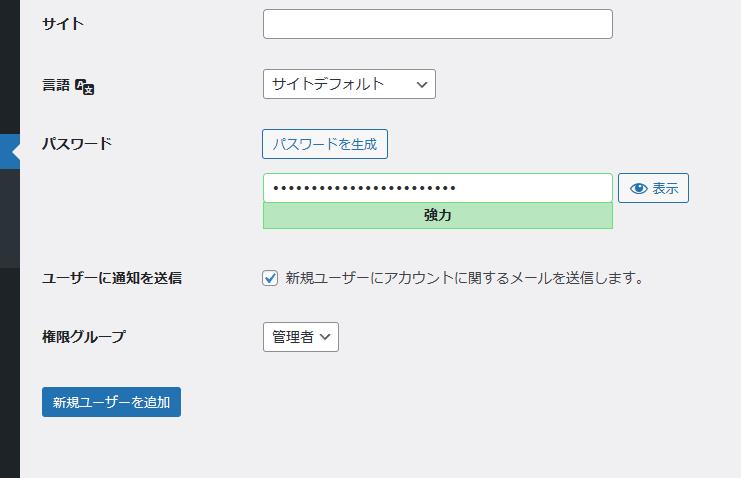Screen dimensions: 741x478
Task: Click the サイト text input field
Action: [437, 24]
